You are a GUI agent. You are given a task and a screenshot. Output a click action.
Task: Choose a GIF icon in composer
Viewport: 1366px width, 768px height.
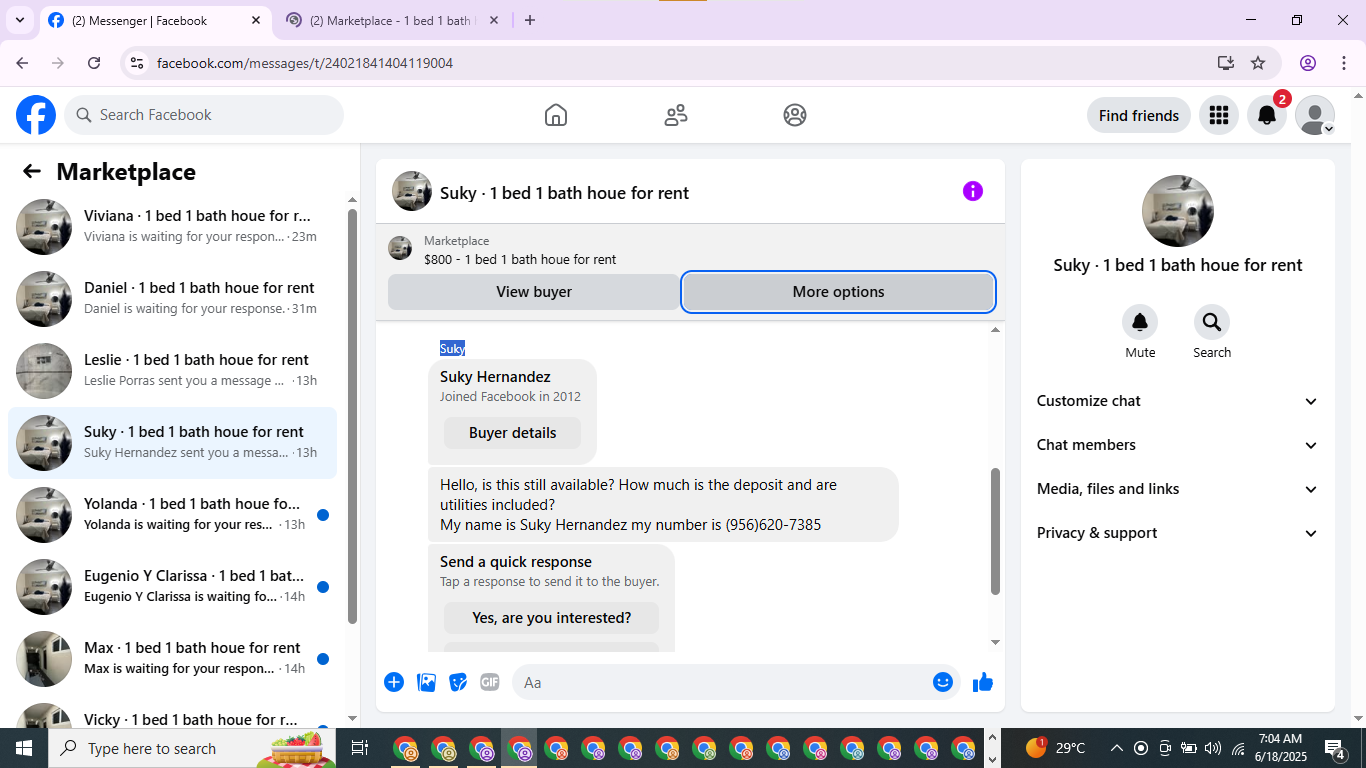coord(490,682)
